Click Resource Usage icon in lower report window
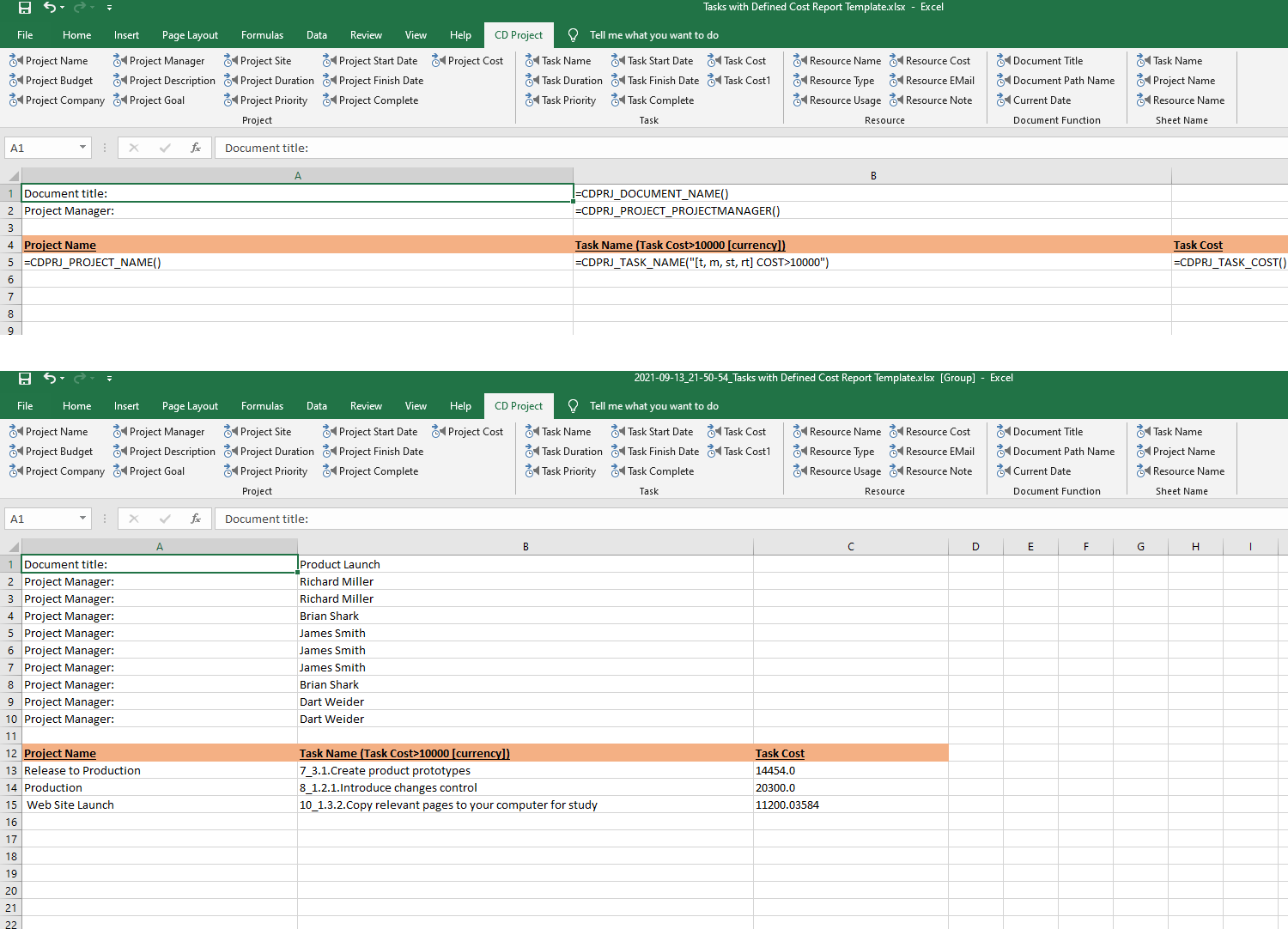The height and width of the screenshot is (929, 1288). click(799, 471)
